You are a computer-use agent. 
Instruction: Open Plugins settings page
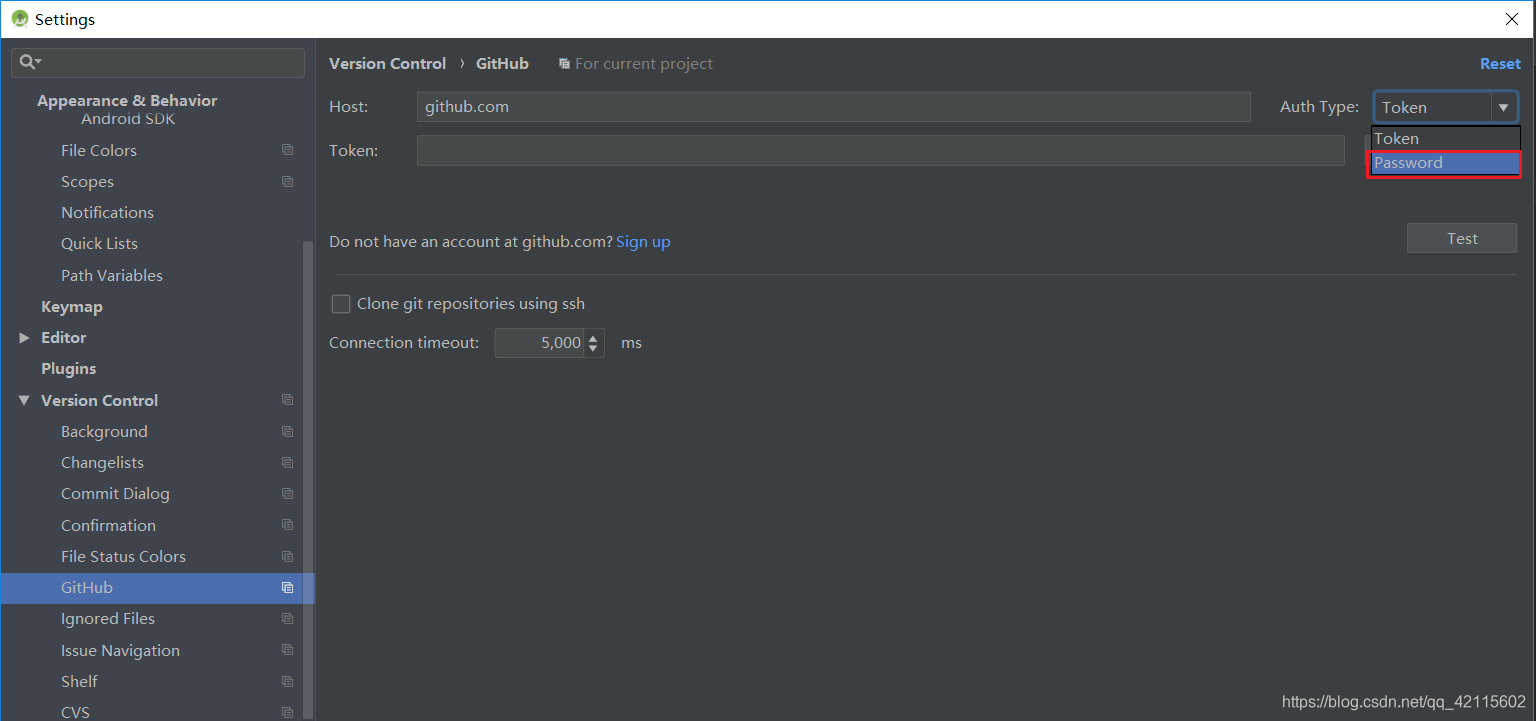69,369
